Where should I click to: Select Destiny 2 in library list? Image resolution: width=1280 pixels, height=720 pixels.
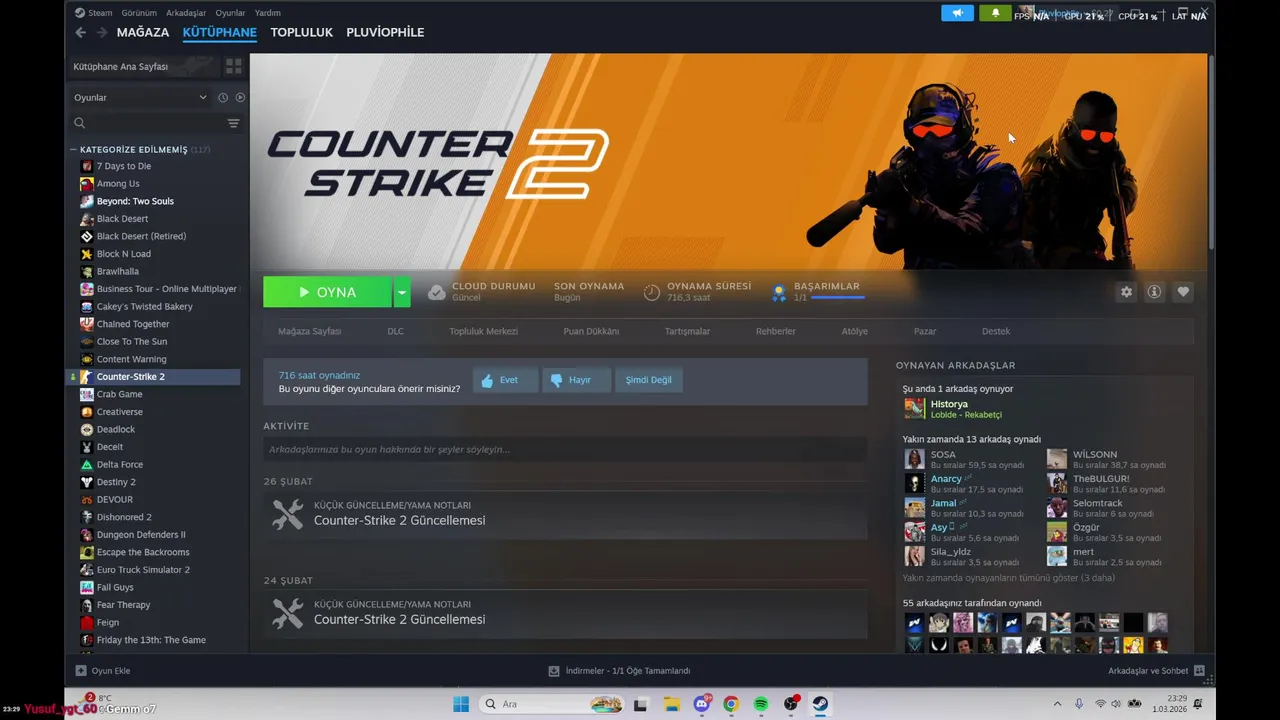(116, 482)
